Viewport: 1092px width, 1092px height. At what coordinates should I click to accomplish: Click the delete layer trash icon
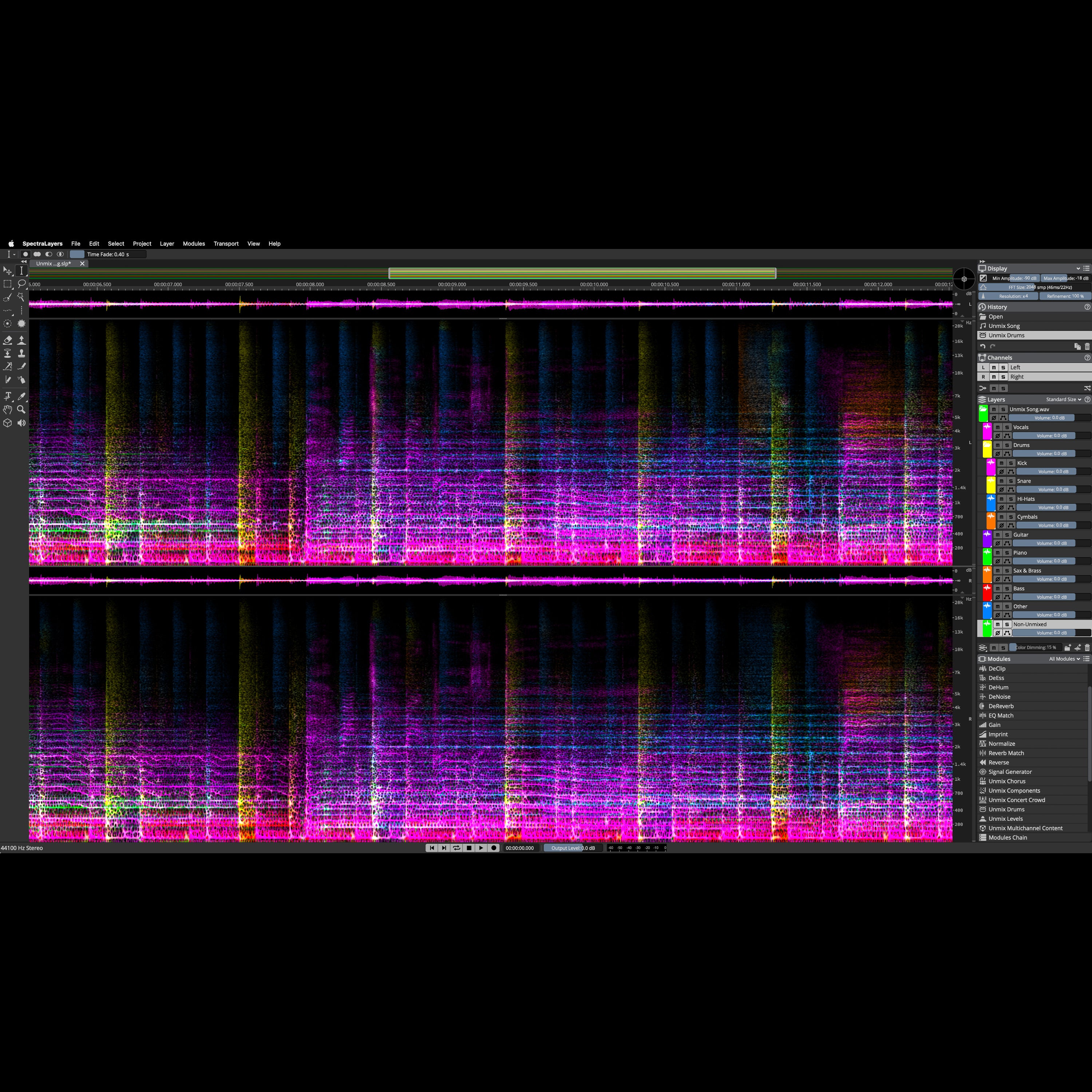pos(1087,648)
